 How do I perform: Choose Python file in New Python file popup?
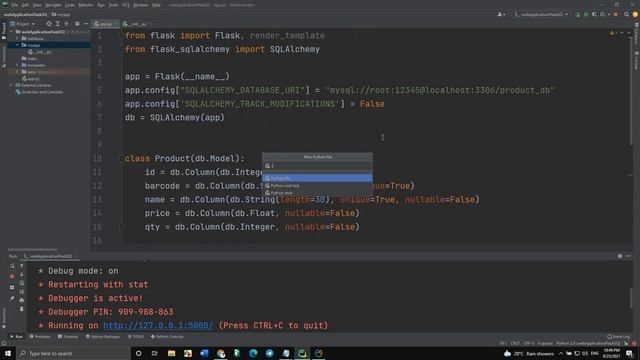click(317, 178)
